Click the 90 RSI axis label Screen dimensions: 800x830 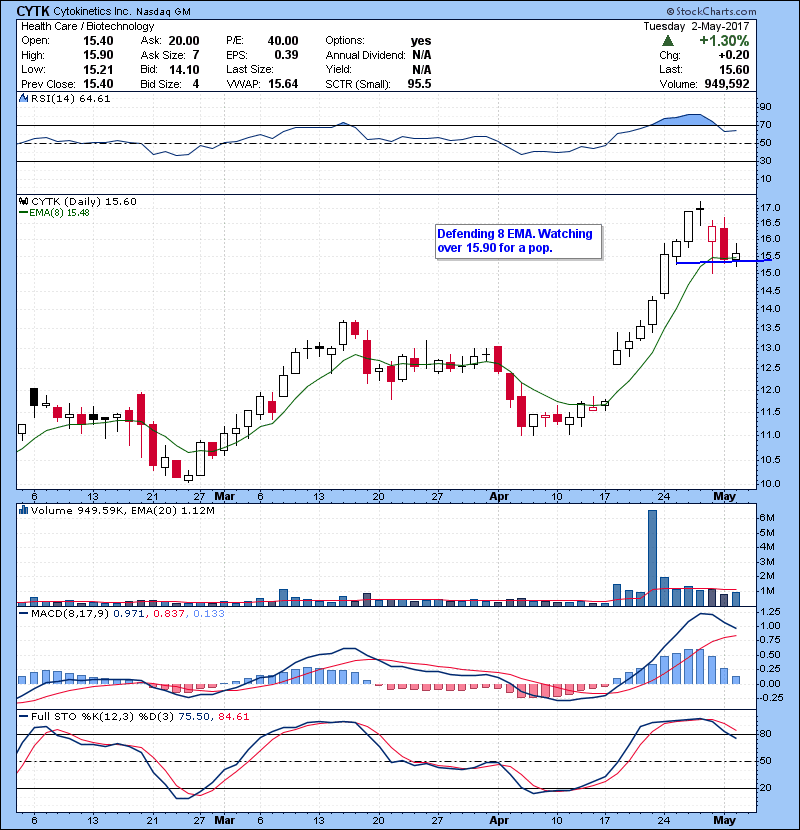(x=766, y=107)
